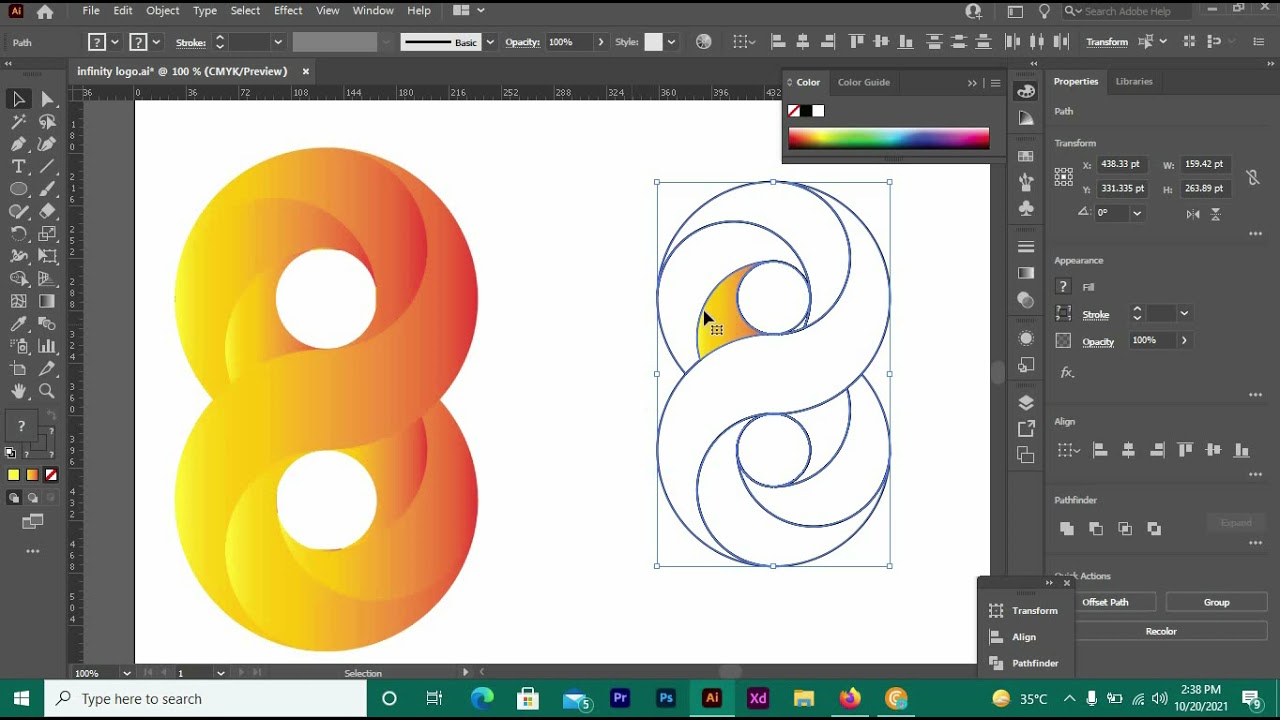The image size is (1280, 720).
Task: Open the Color panel palette icon
Action: coord(1026,91)
